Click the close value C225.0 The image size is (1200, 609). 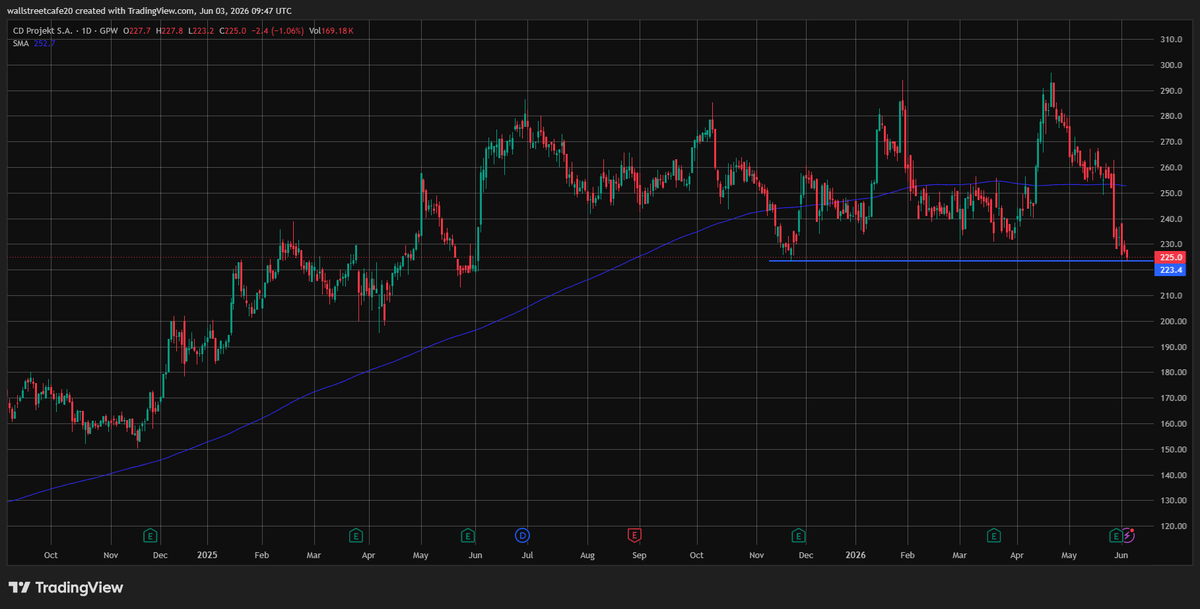[233, 31]
